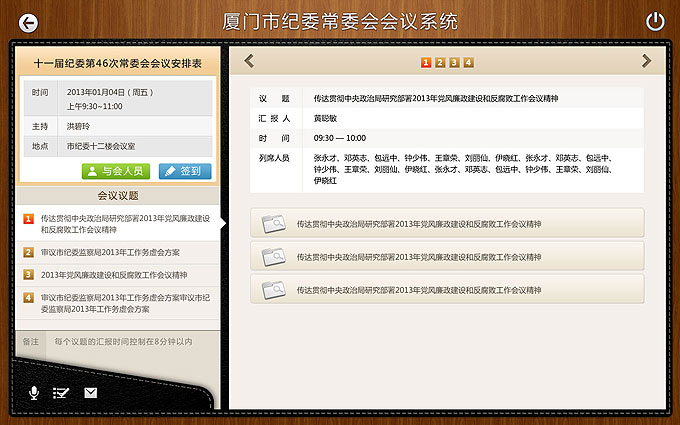Open the third document folder icon
680x425 pixels.
pyautogui.click(x=273, y=290)
